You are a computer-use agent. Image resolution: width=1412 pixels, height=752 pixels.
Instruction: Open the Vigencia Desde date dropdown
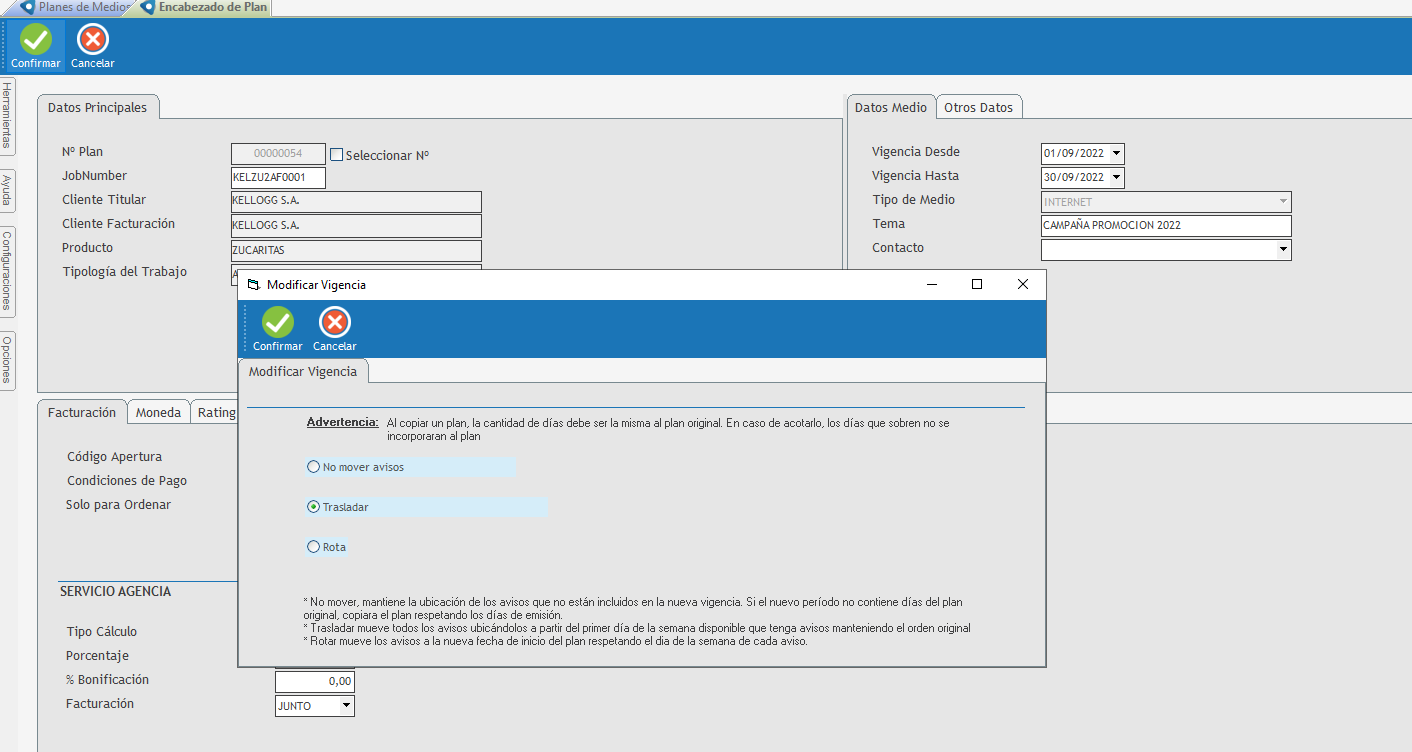(x=1116, y=154)
